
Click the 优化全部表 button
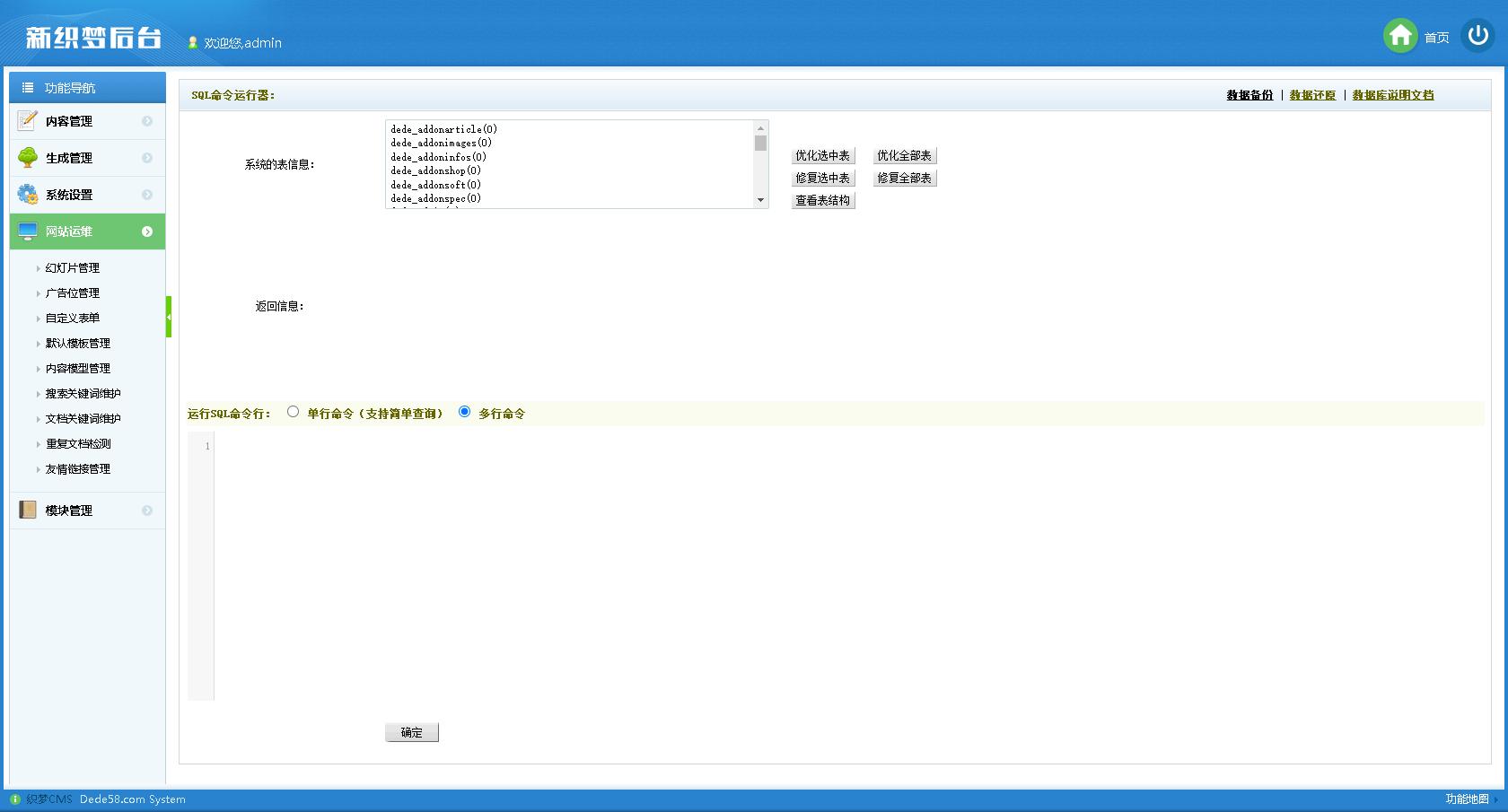[x=904, y=154]
